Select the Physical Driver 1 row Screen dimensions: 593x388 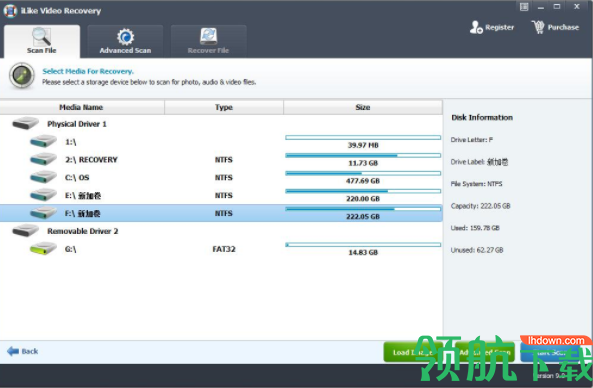click(x=221, y=124)
